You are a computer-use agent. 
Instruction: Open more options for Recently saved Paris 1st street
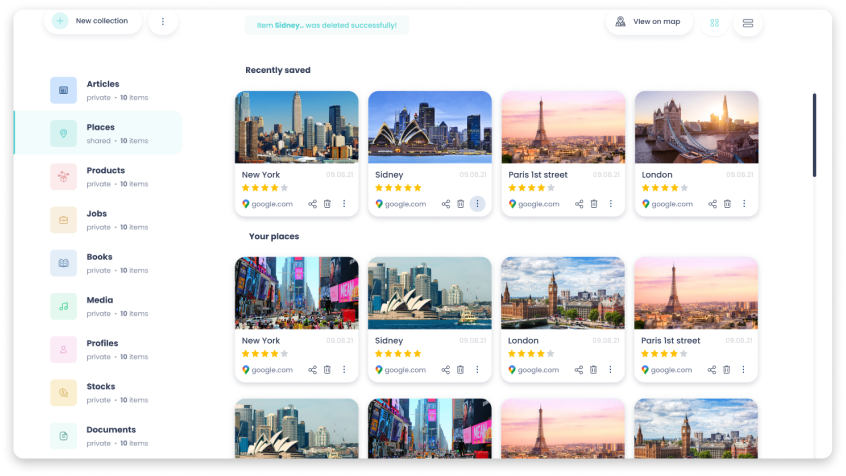pos(611,204)
